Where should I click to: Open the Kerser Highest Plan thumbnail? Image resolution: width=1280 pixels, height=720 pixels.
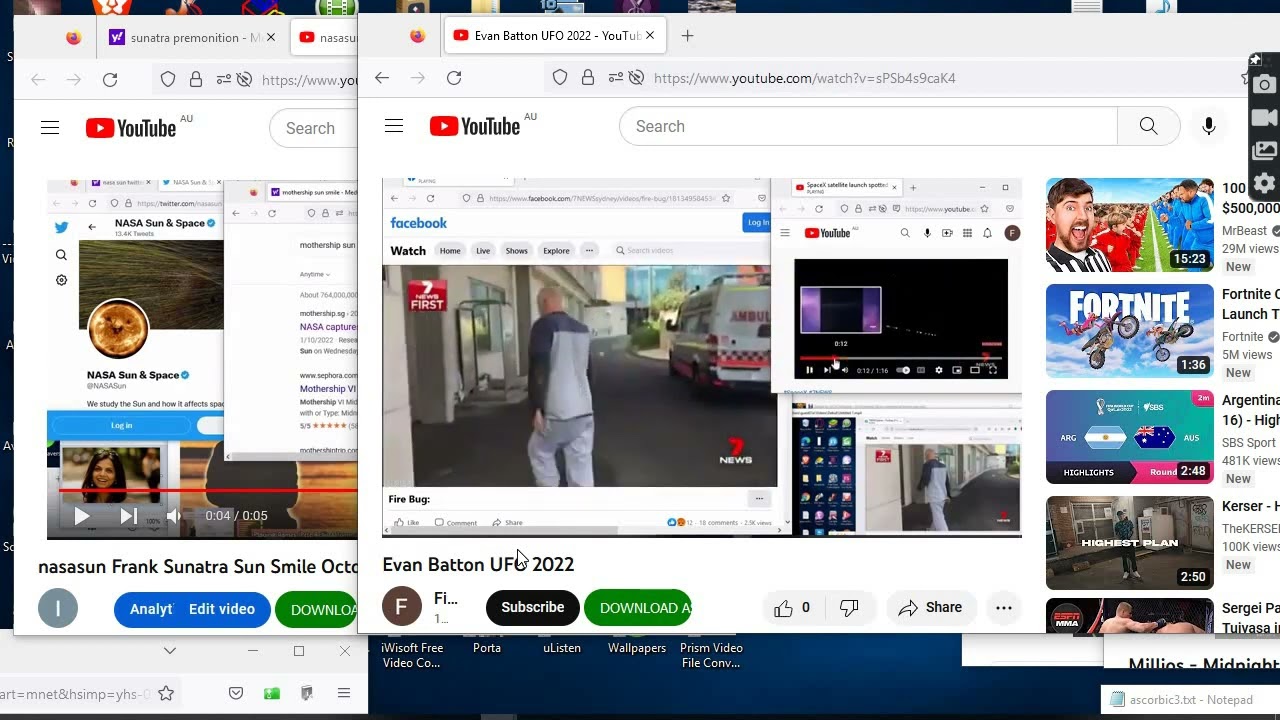[x=1129, y=543]
